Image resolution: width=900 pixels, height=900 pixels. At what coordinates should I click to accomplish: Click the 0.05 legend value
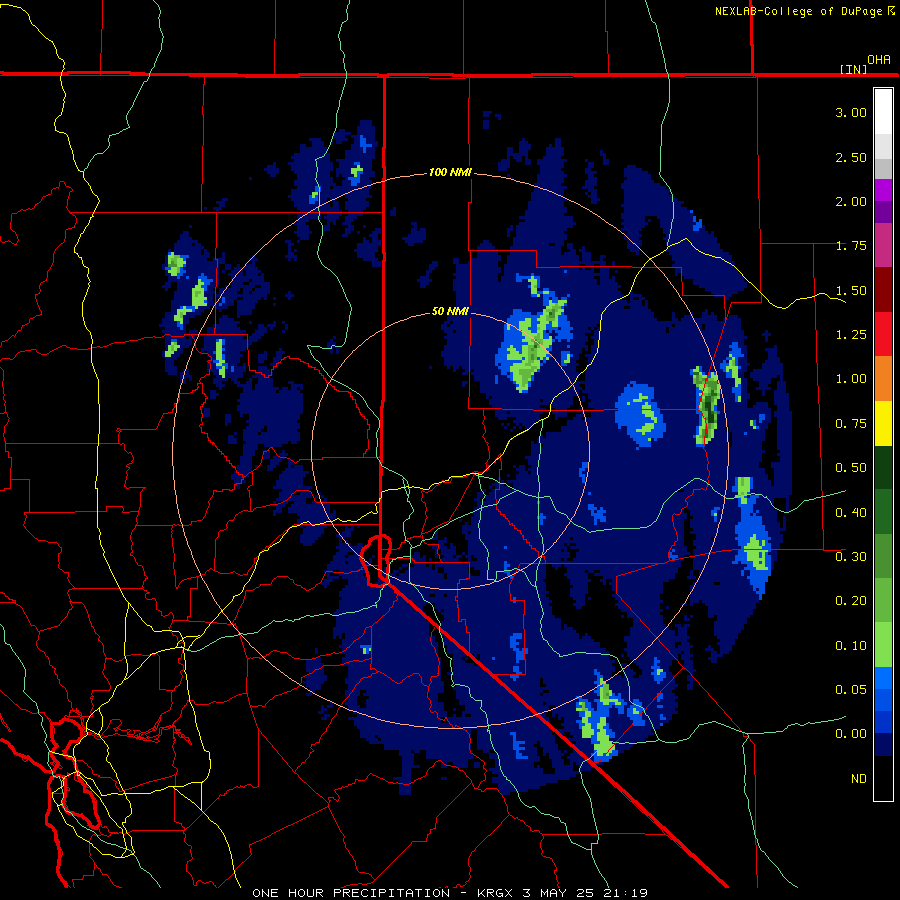pos(851,690)
